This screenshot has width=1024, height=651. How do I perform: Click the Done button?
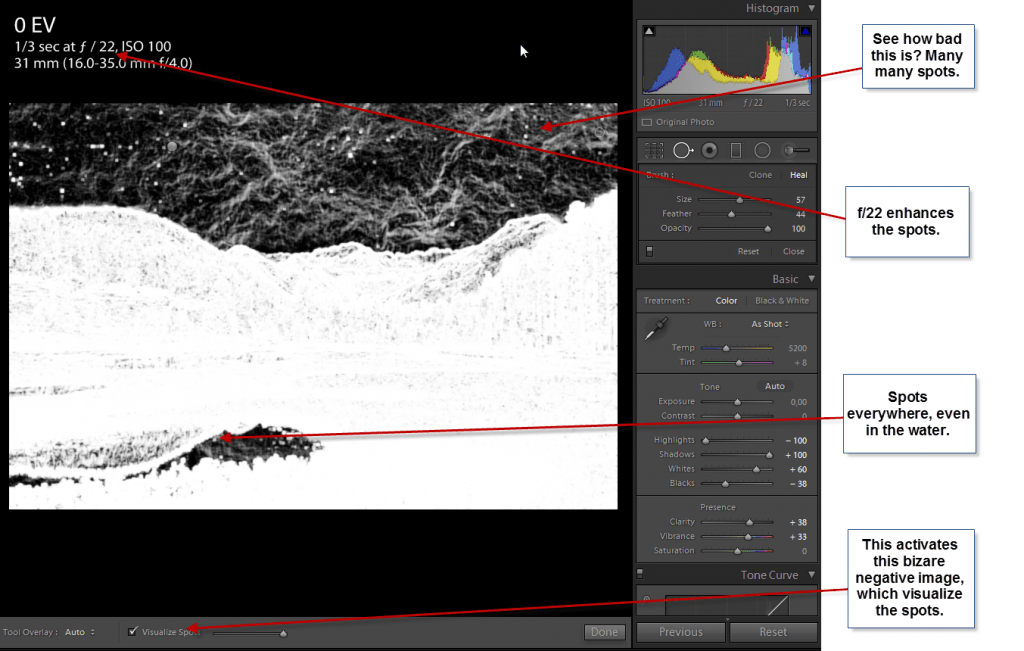pyautogui.click(x=604, y=631)
